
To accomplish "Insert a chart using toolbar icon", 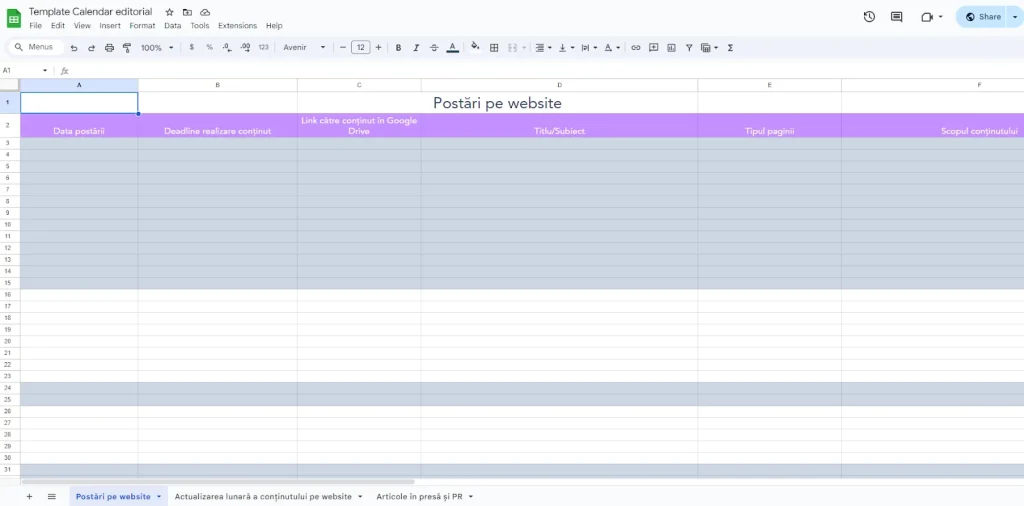I will pyautogui.click(x=671, y=47).
